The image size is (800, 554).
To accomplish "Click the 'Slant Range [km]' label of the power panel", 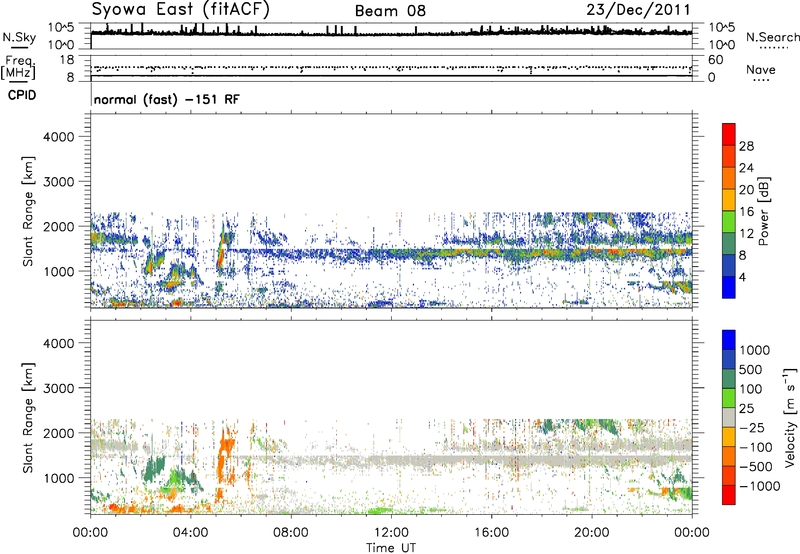I will tap(28, 211).
